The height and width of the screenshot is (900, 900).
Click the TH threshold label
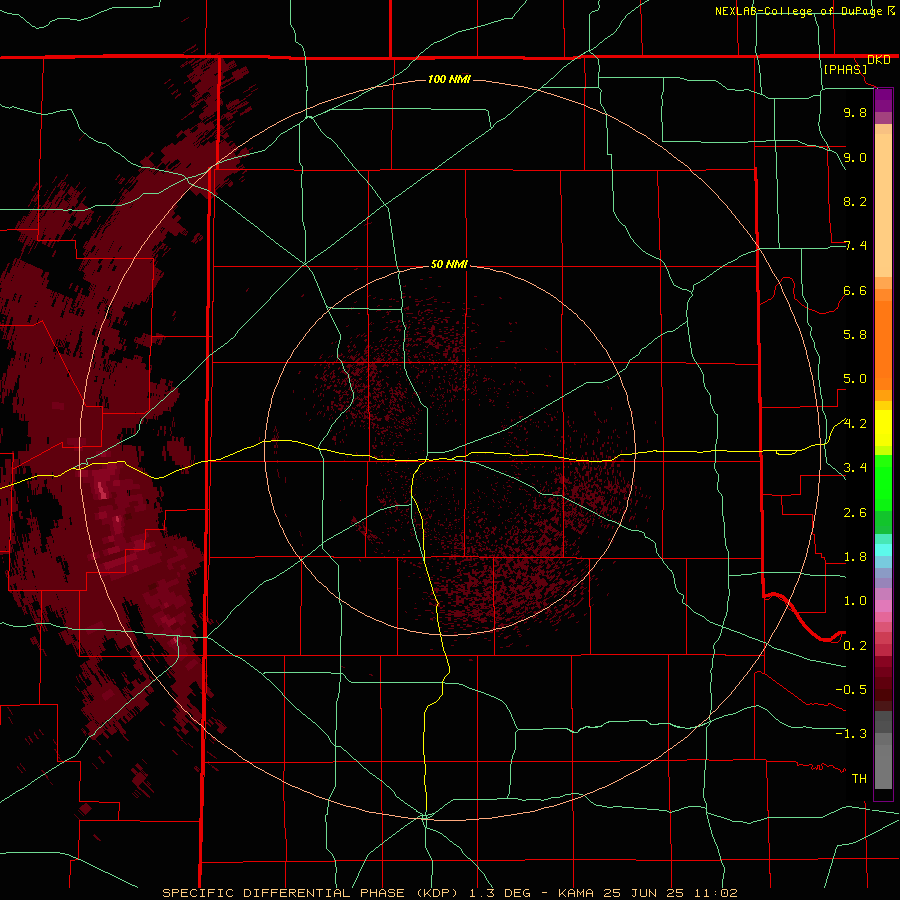click(x=859, y=779)
